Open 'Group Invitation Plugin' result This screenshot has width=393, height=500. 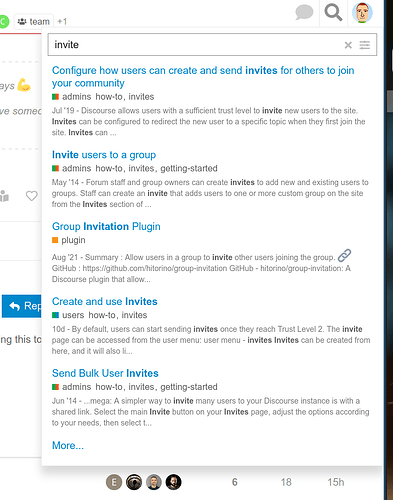[106, 227]
